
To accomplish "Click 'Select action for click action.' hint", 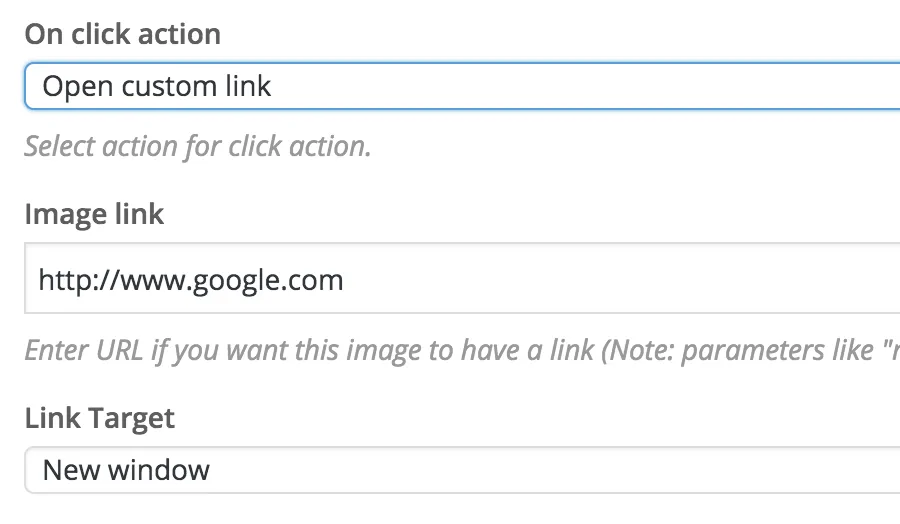I will click(x=198, y=146).
